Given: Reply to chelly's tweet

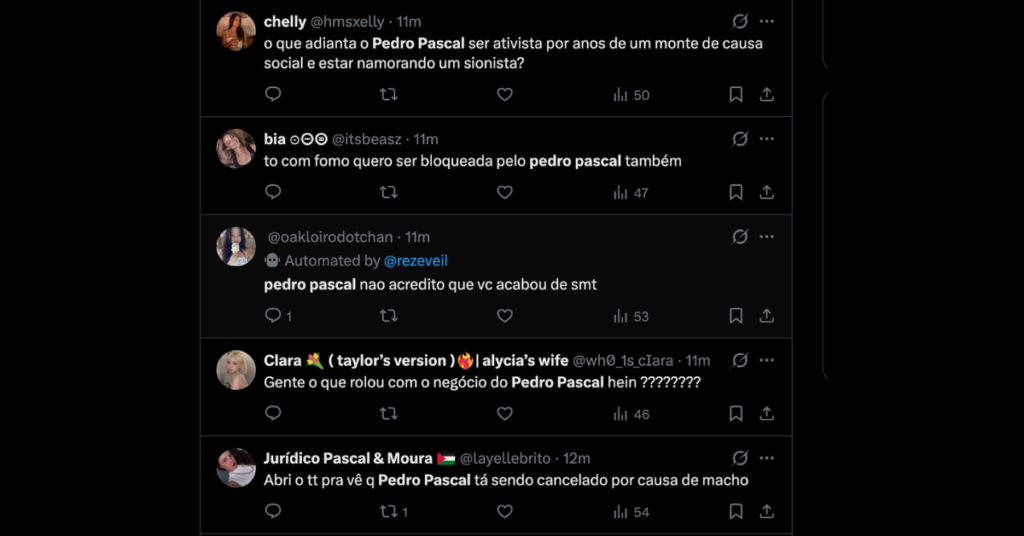Looking at the screenshot, I should point(273,94).
